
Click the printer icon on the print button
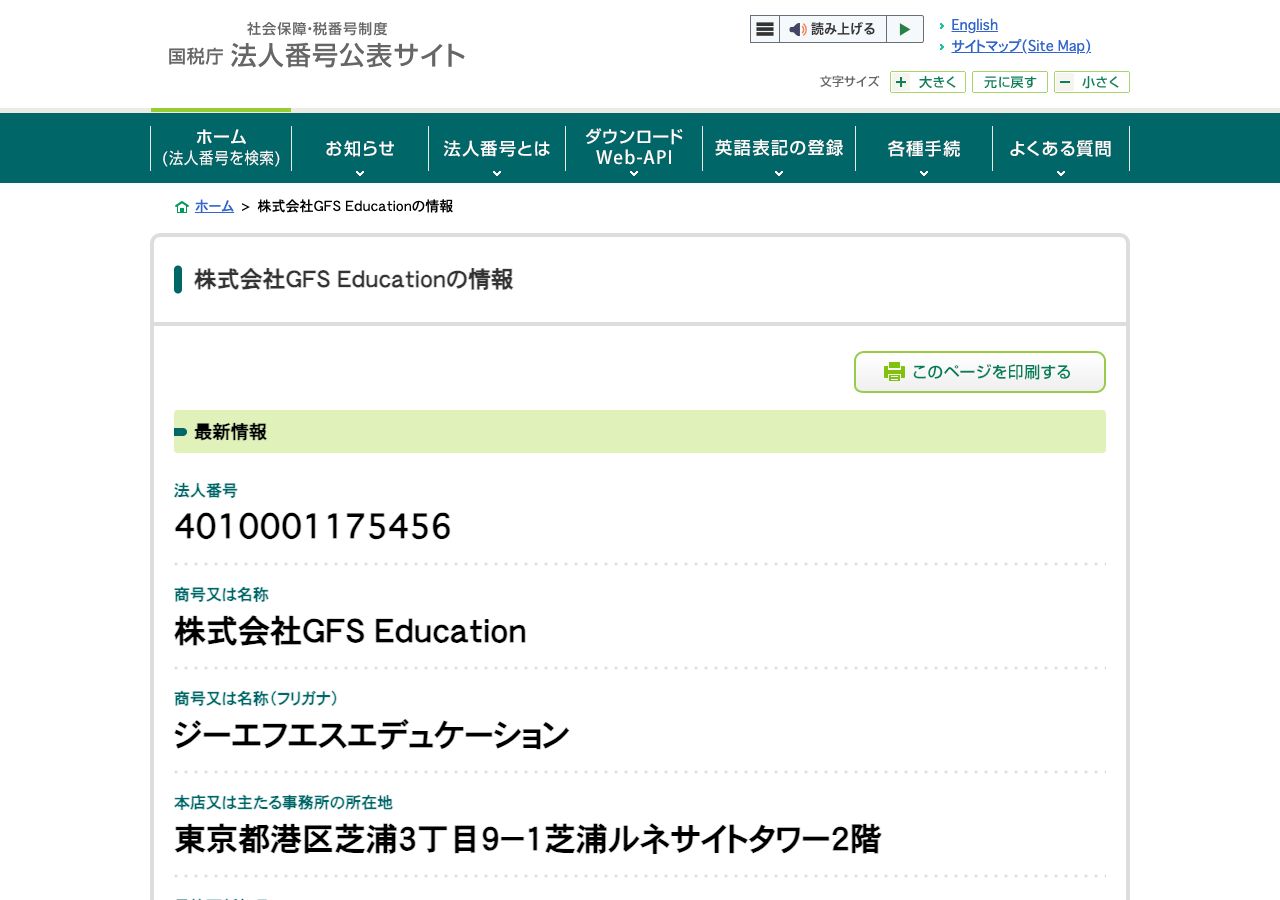pos(894,372)
